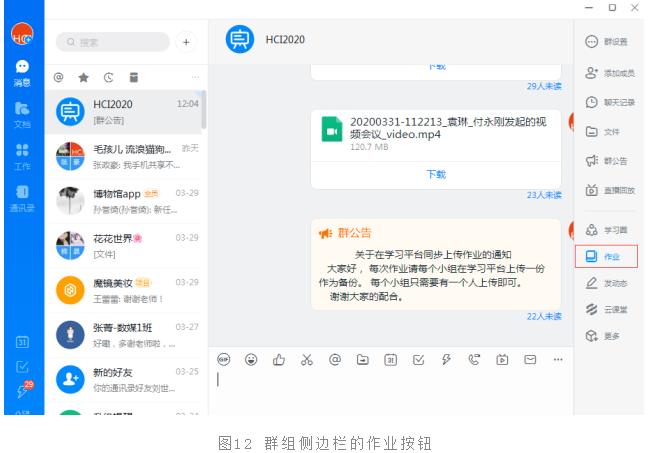The image size is (650, 453).
Task: Open the plus button next to search
Action: tap(186, 42)
